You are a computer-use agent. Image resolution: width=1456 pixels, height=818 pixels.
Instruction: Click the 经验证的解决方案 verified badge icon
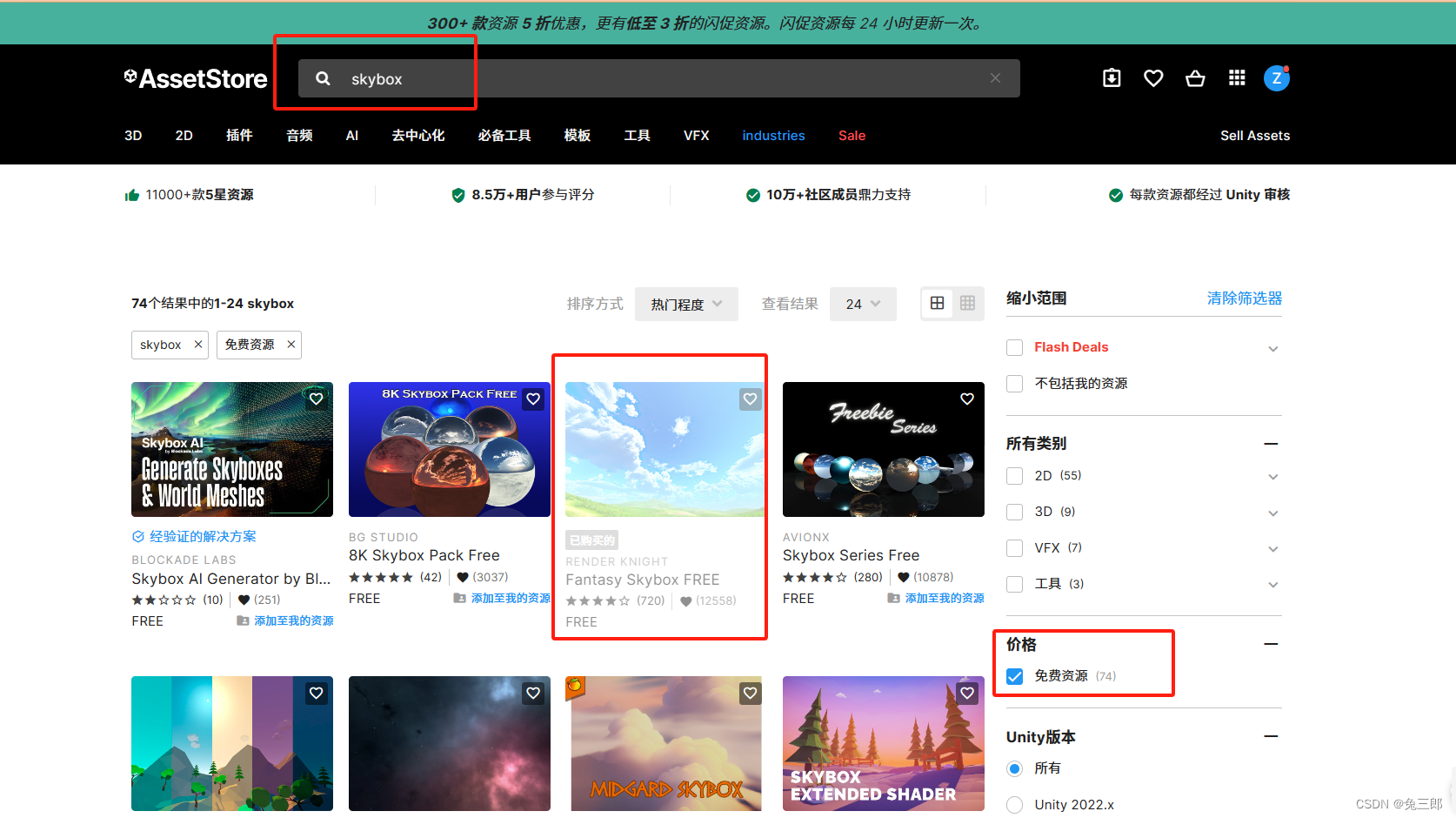pos(137,536)
